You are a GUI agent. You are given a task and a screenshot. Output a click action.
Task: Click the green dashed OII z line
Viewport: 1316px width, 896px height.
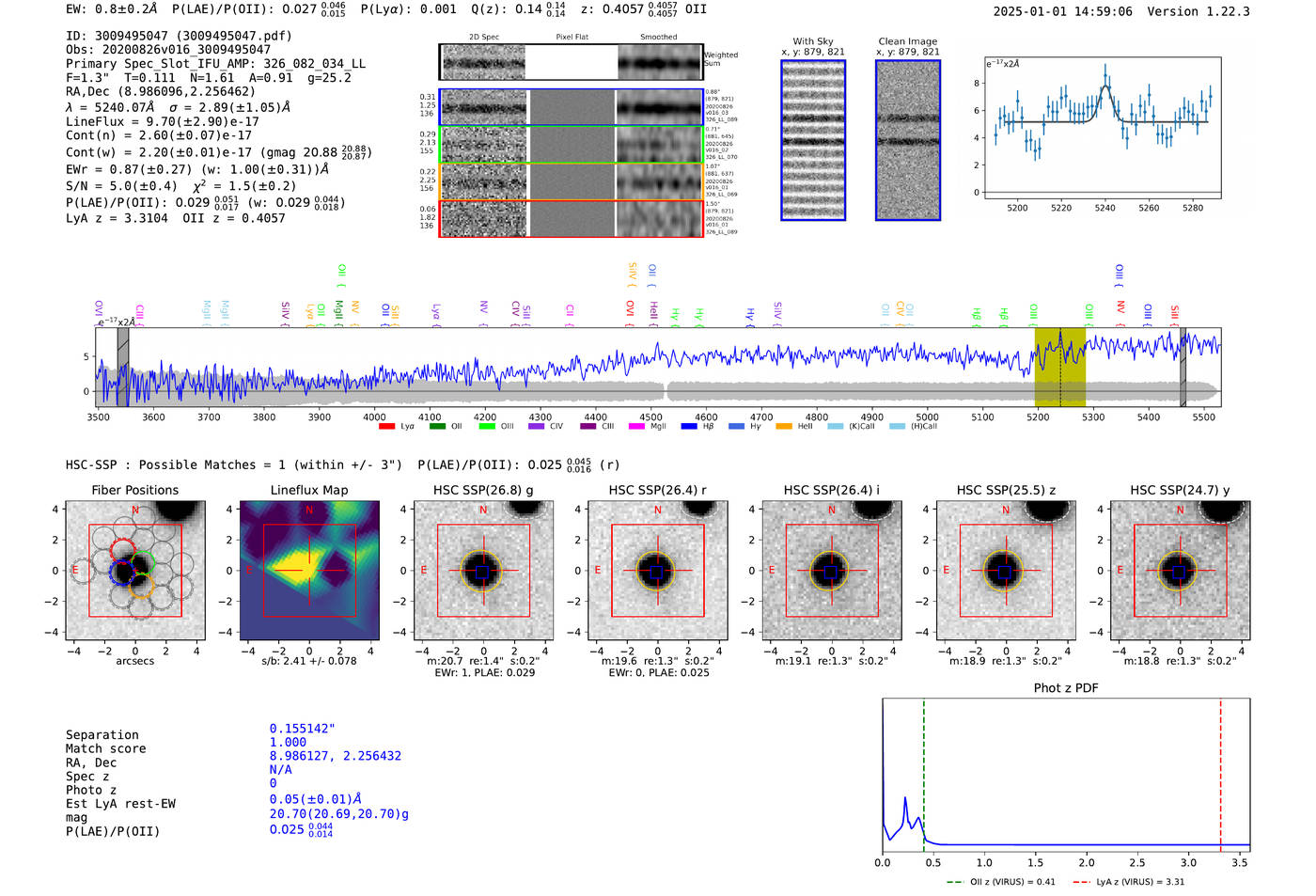point(924,776)
